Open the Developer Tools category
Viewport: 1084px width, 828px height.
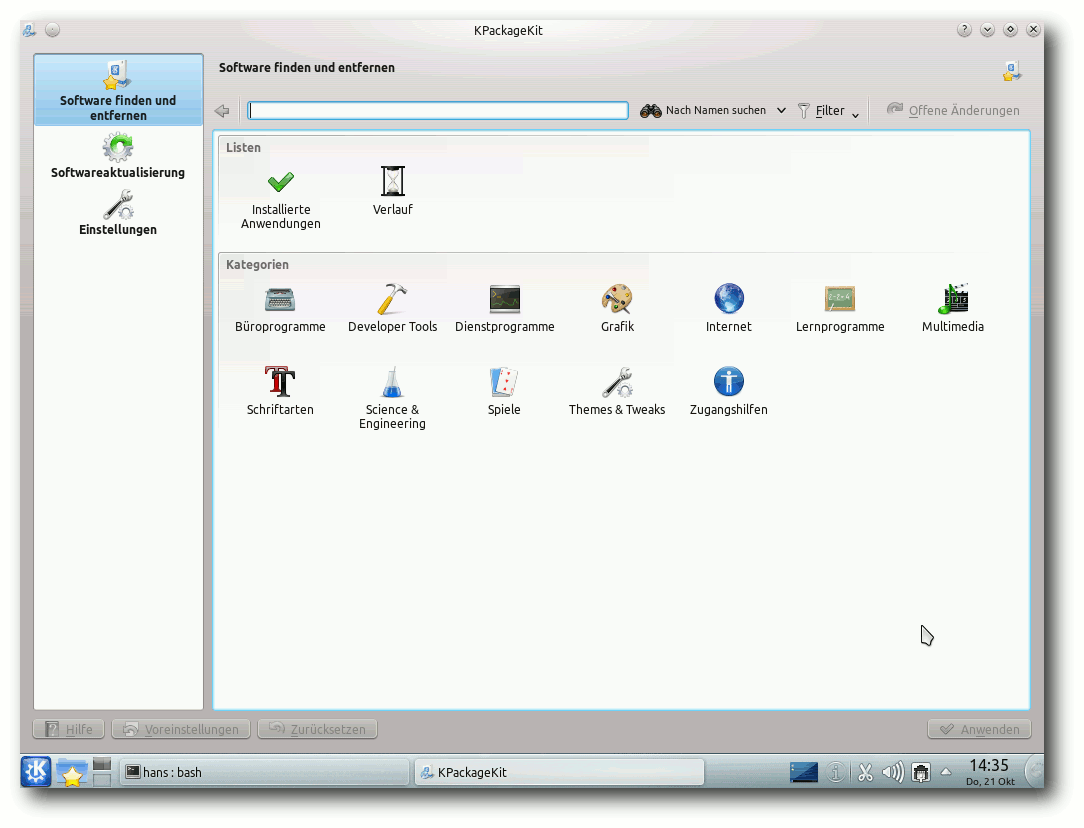(392, 300)
